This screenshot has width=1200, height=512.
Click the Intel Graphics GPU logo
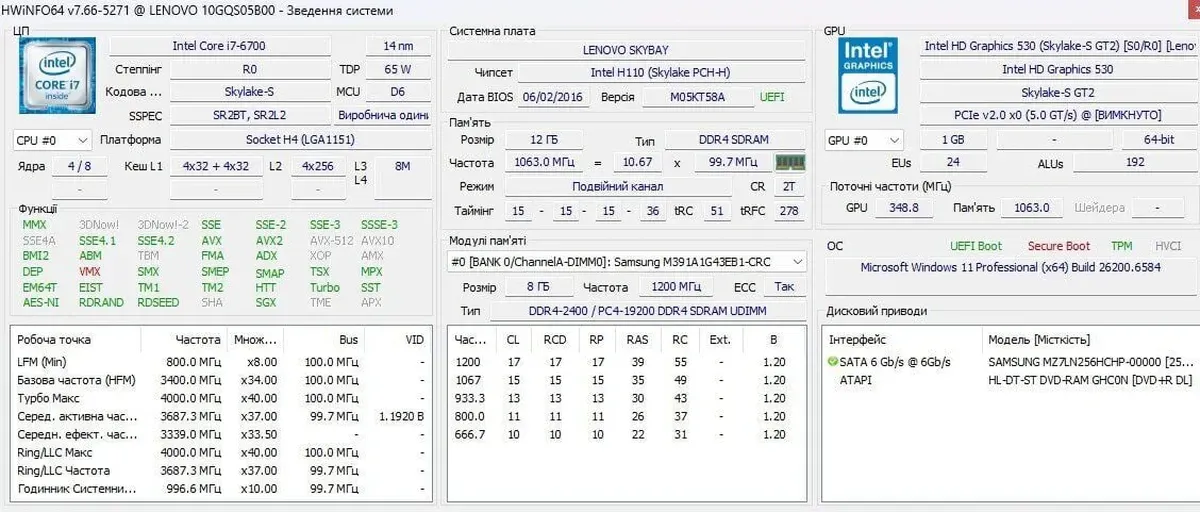[867, 74]
